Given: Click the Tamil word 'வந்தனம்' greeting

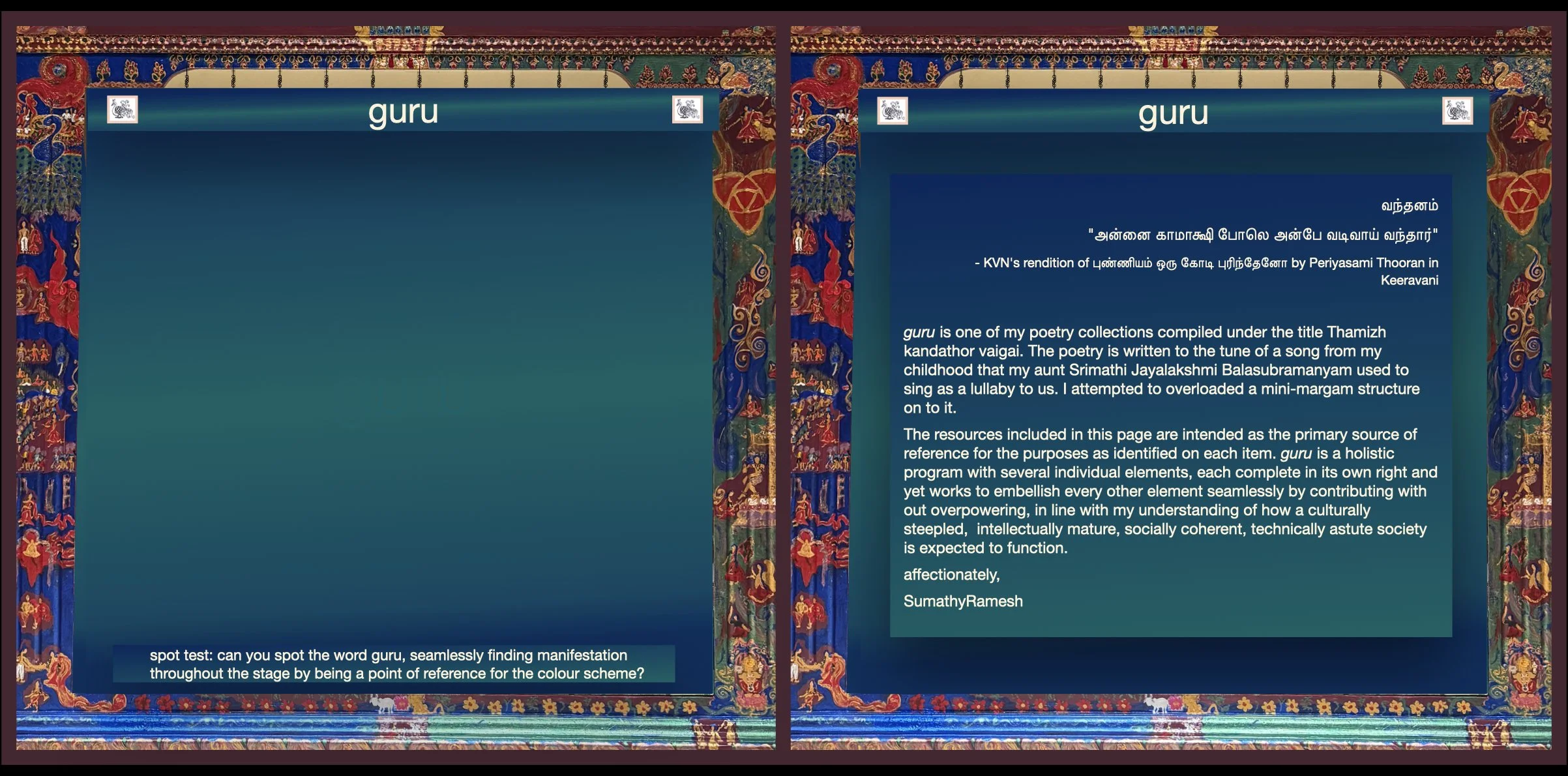Looking at the screenshot, I should pos(1409,206).
